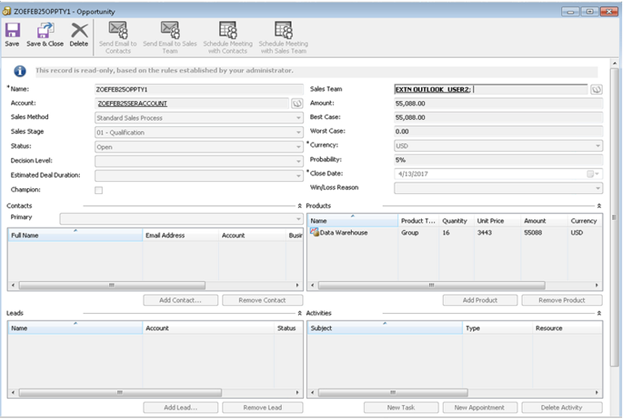Collapse the Products section
Viewport: 623px width, 419px height.
click(599, 205)
